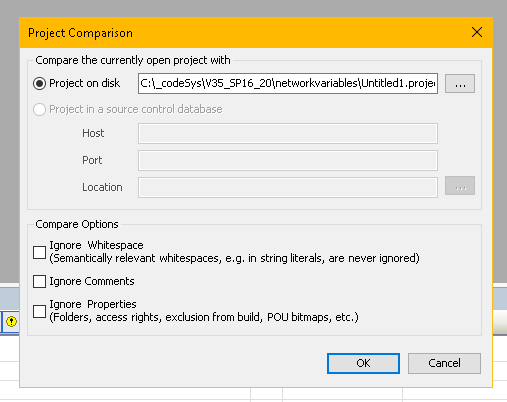This screenshot has height=402, width=507.
Task: Select Project in a source control database
Action: [39, 109]
